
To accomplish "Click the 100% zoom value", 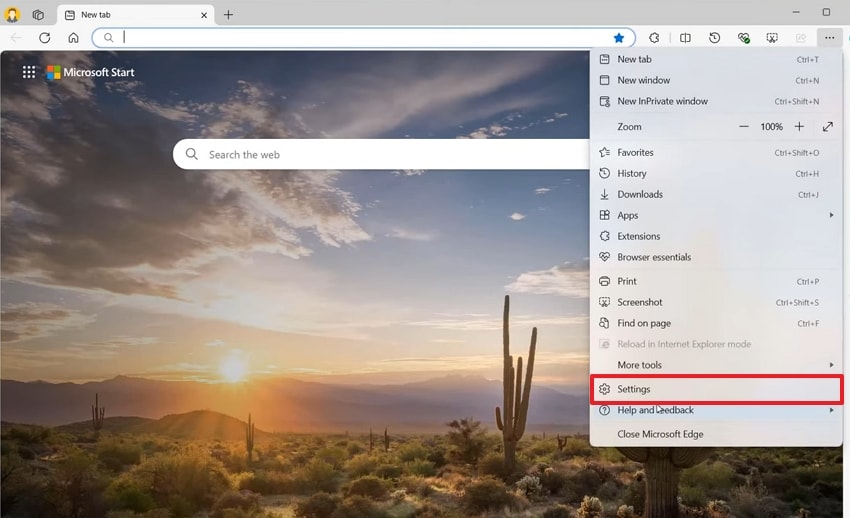I will [x=771, y=127].
